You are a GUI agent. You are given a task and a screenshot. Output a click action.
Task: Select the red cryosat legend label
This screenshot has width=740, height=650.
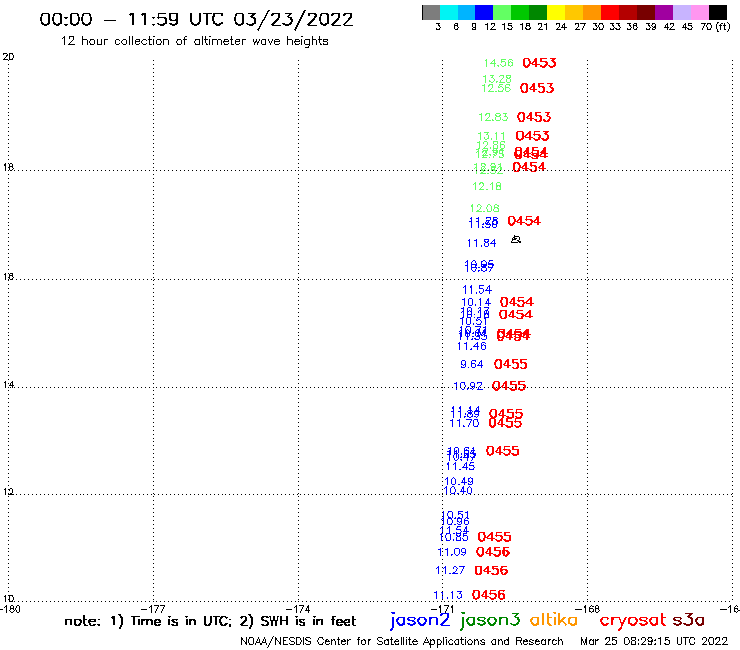[632, 620]
